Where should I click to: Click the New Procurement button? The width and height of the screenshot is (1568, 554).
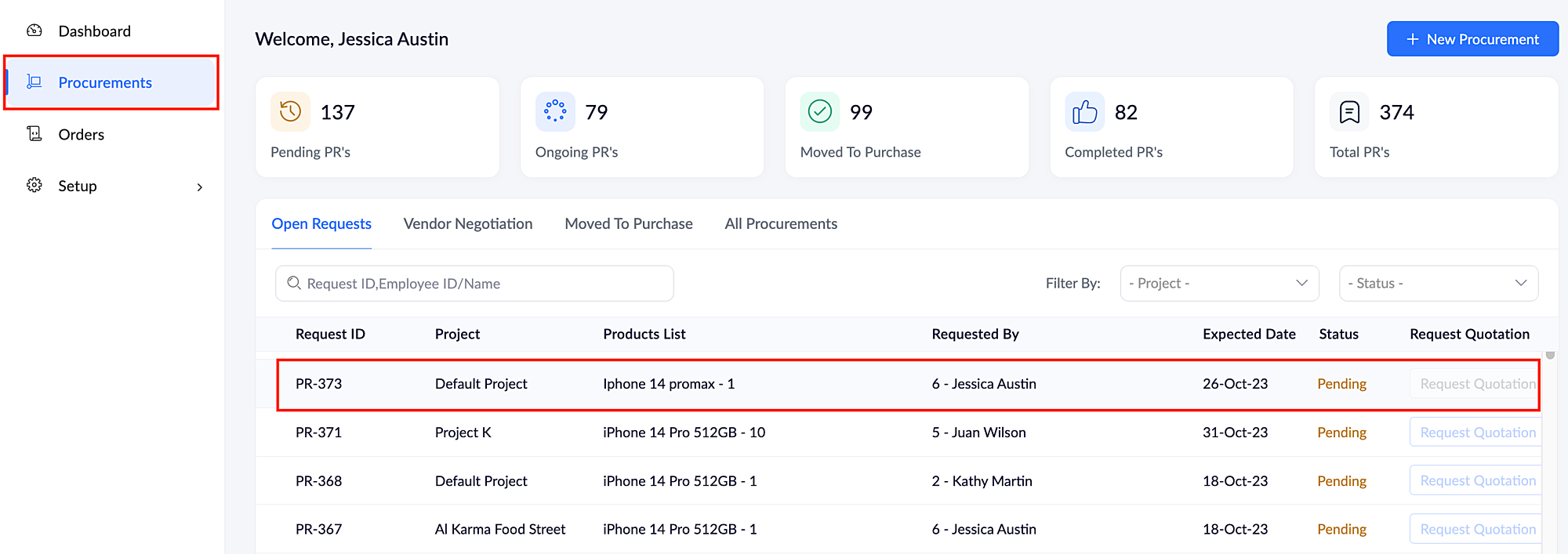pyautogui.click(x=1472, y=39)
